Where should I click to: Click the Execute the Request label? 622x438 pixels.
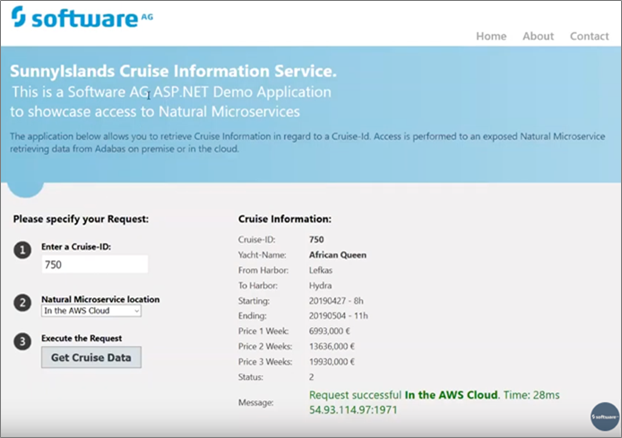coord(82,338)
